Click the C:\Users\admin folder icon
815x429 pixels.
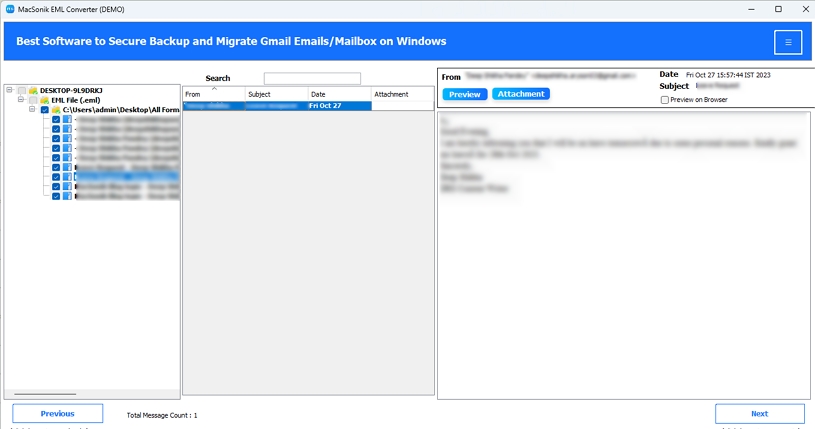(56, 110)
